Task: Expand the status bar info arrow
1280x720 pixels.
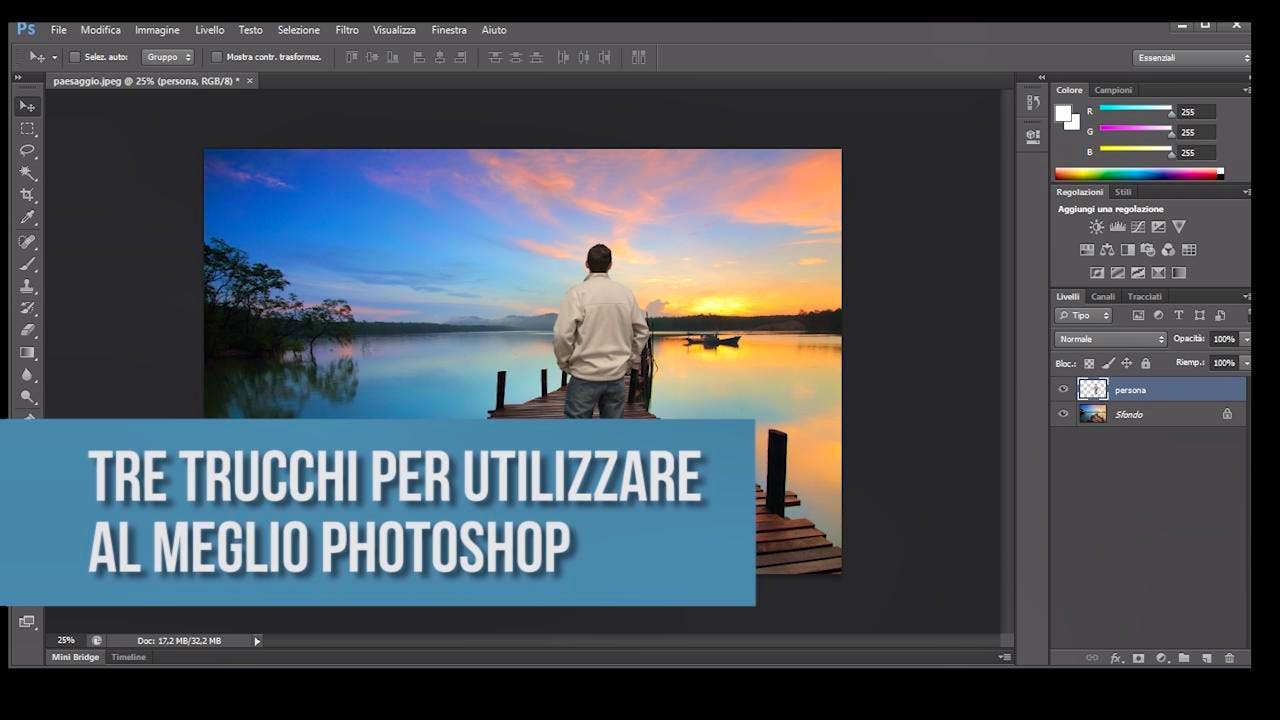Action: (x=257, y=641)
